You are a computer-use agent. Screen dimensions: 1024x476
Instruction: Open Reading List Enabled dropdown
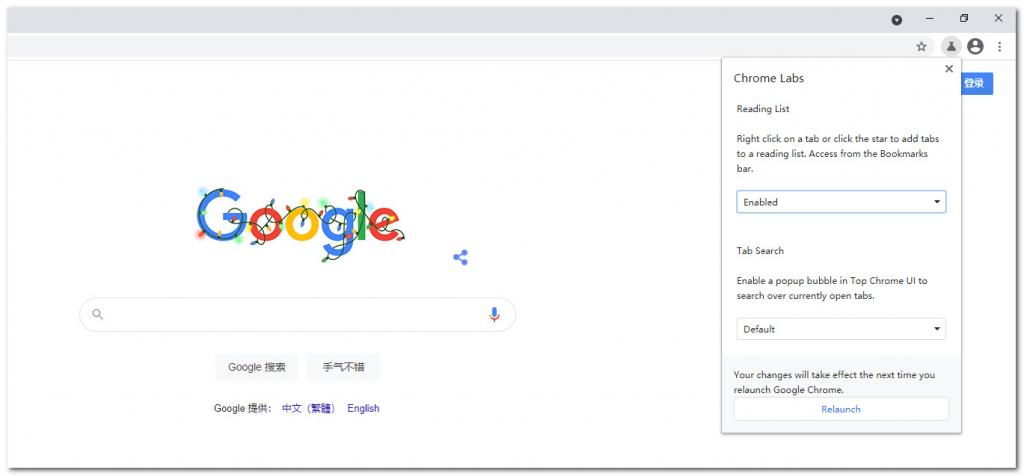click(841, 202)
